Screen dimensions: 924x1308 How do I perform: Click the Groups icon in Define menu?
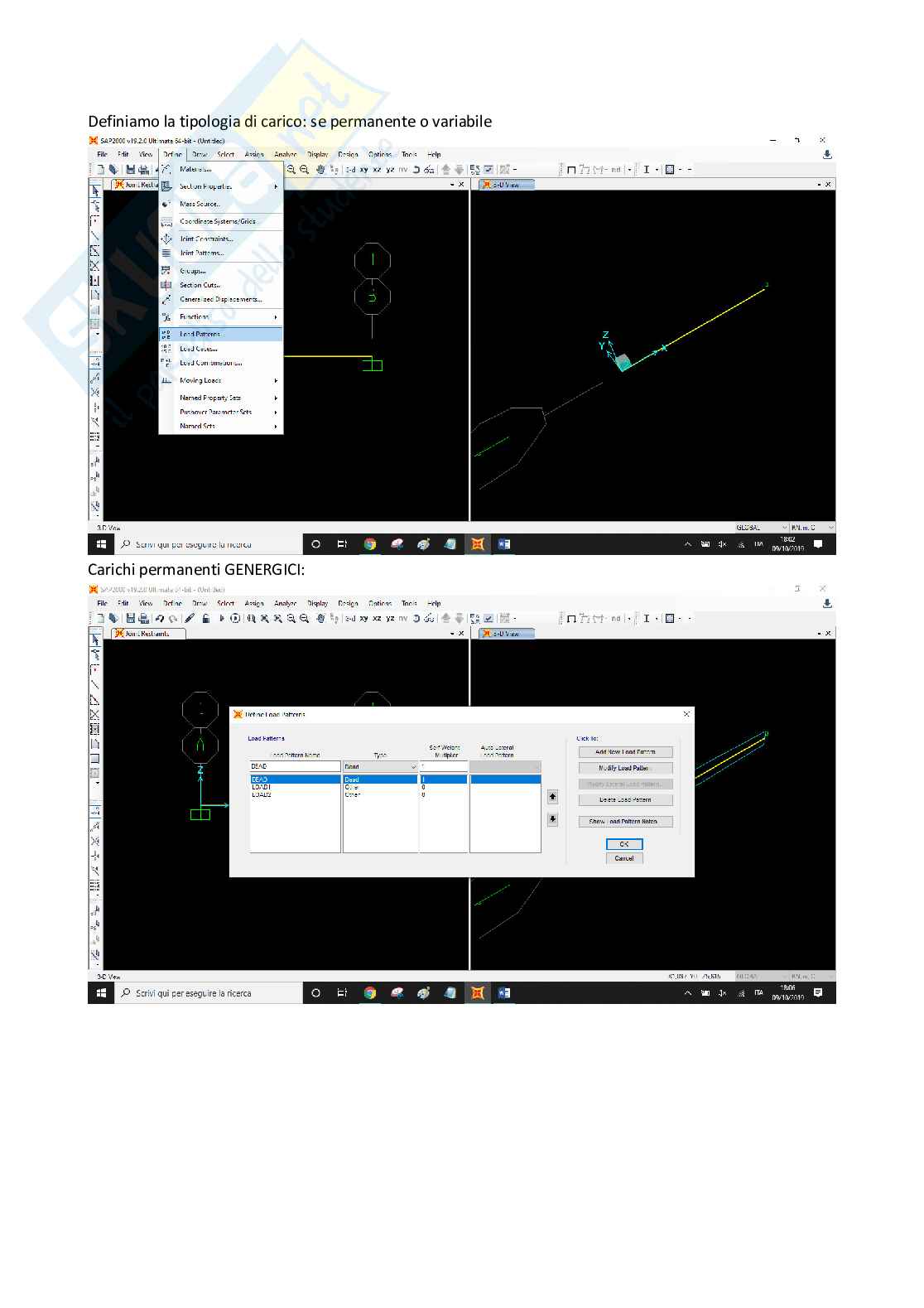(166, 271)
